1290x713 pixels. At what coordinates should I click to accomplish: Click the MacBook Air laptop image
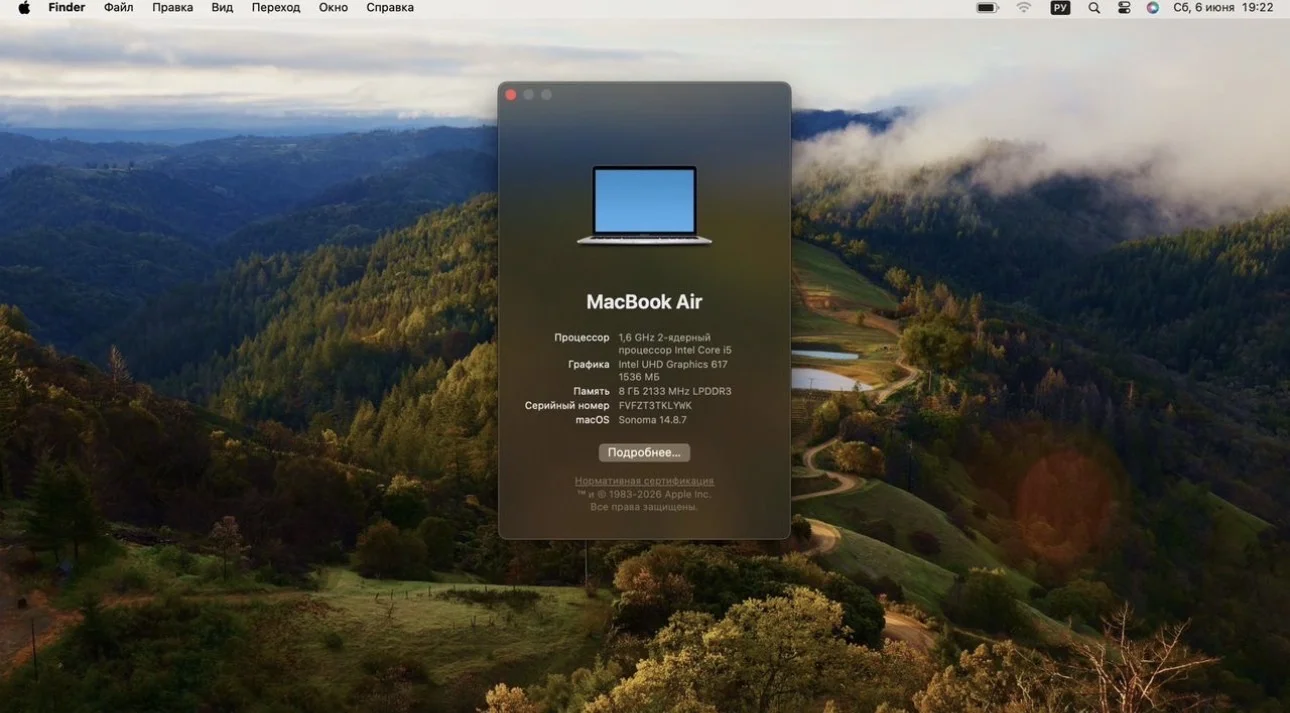pos(644,205)
